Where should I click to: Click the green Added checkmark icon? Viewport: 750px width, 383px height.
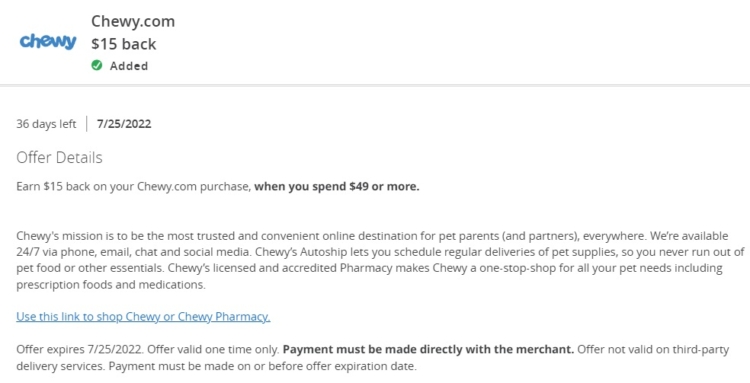pos(97,66)
